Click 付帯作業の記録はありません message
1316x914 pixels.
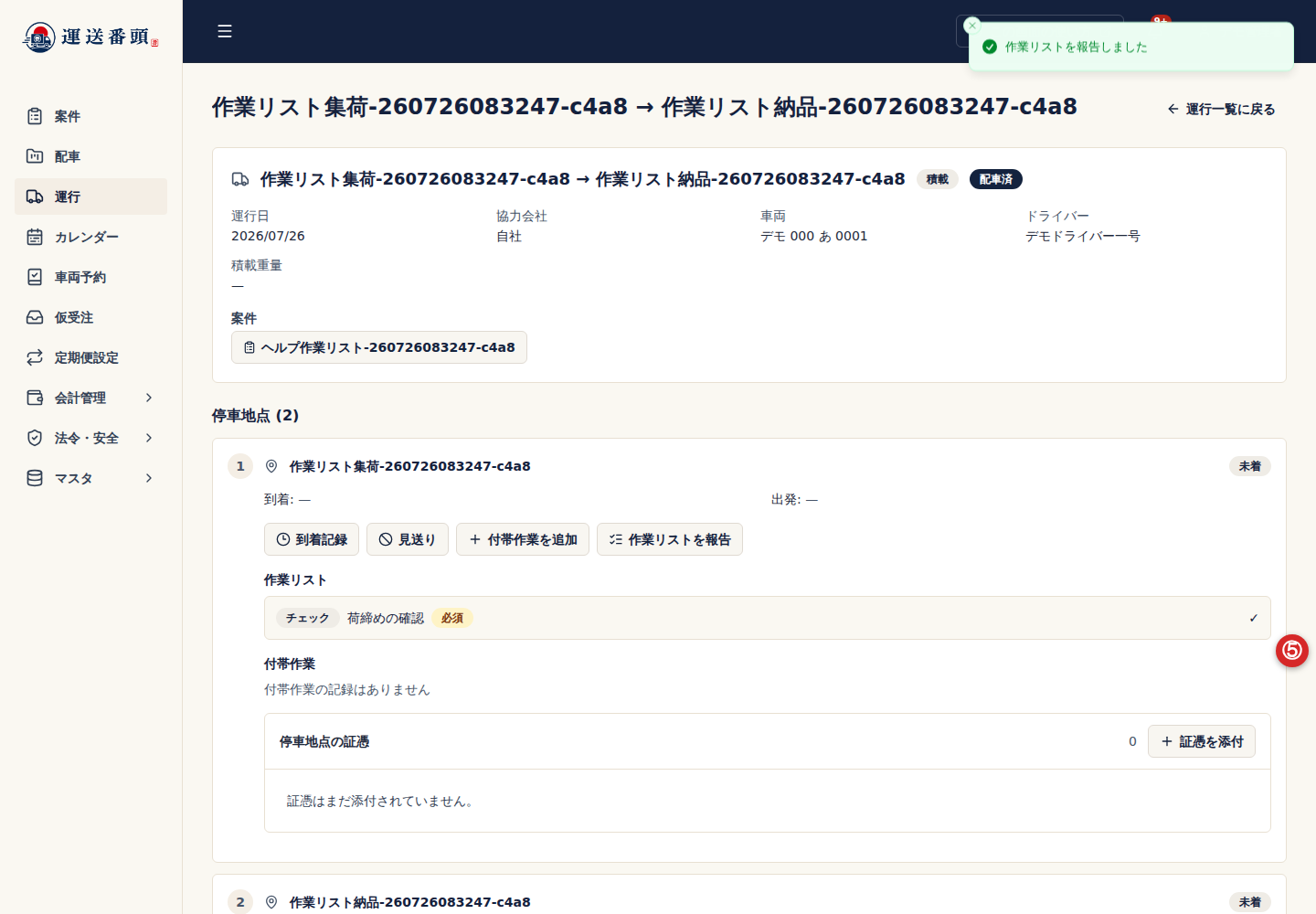pyautogui.click(x=347, y=689)
